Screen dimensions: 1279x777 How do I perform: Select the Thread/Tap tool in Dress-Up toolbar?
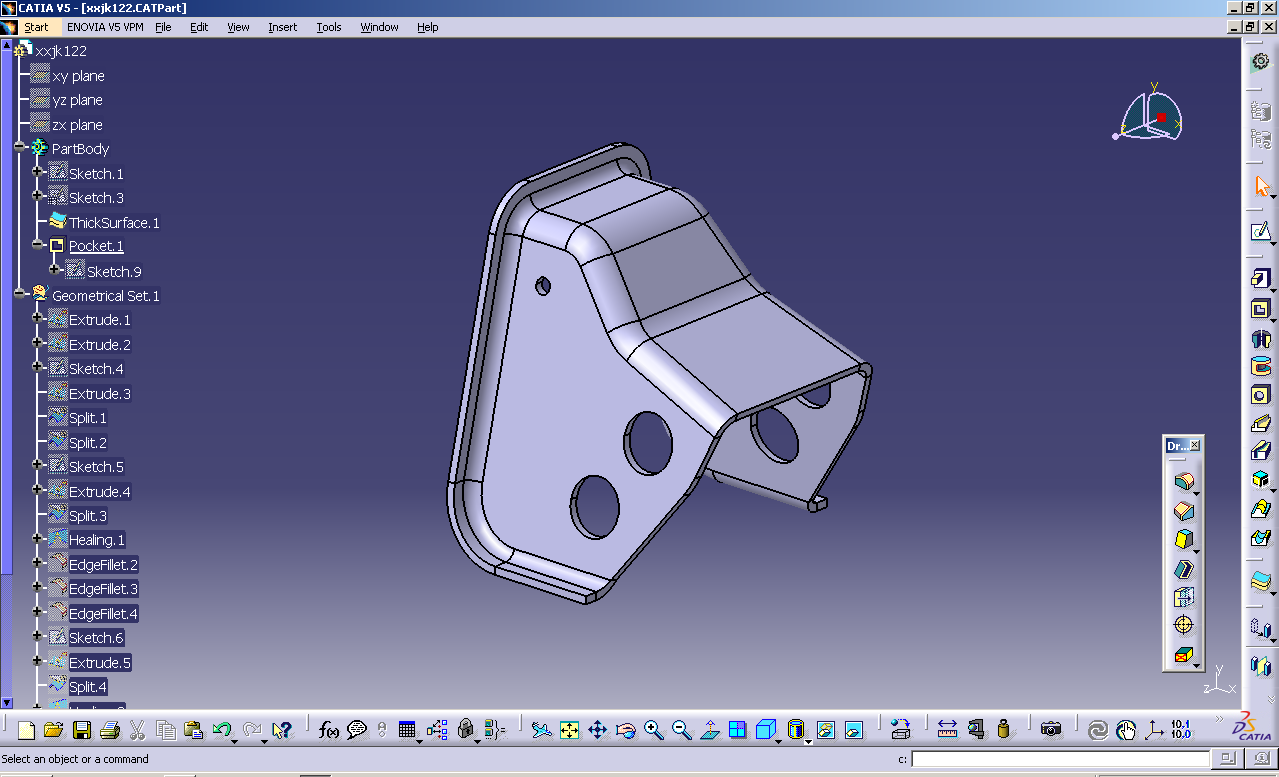[x=1183, y=626]
